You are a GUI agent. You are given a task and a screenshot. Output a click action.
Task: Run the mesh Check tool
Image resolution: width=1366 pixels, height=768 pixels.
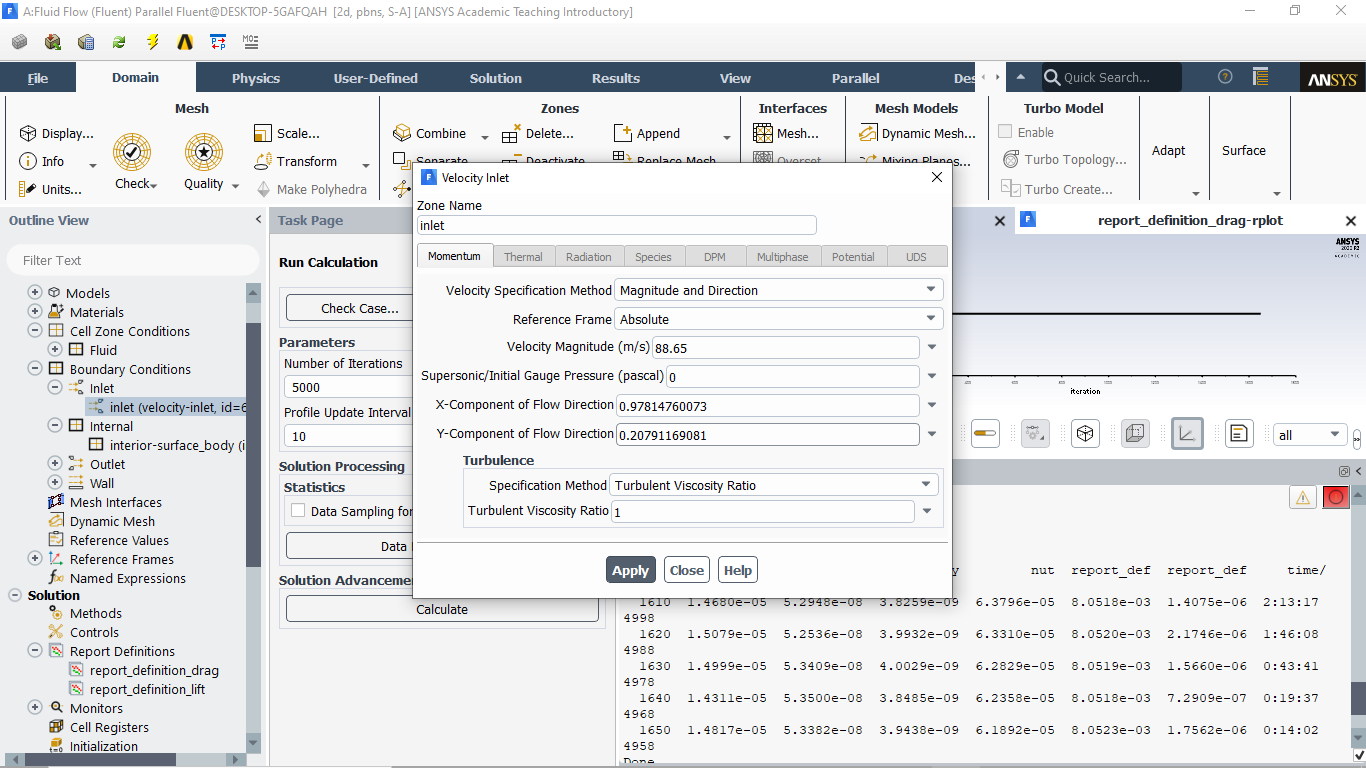tap(132, 161)
